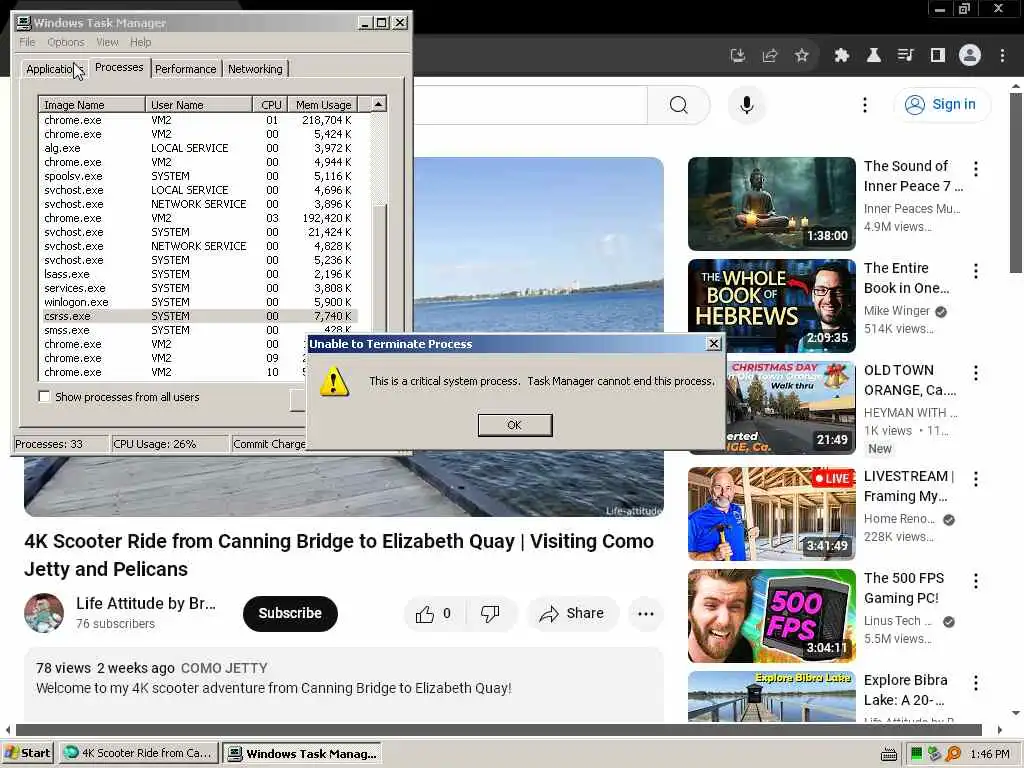
Task: Open the Applications tab in Task Manager
Action: [x=54, y=69]
